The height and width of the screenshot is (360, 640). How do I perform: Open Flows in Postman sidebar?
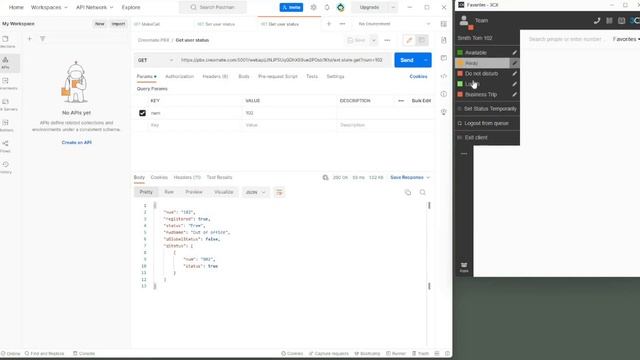tap(6, 146)
